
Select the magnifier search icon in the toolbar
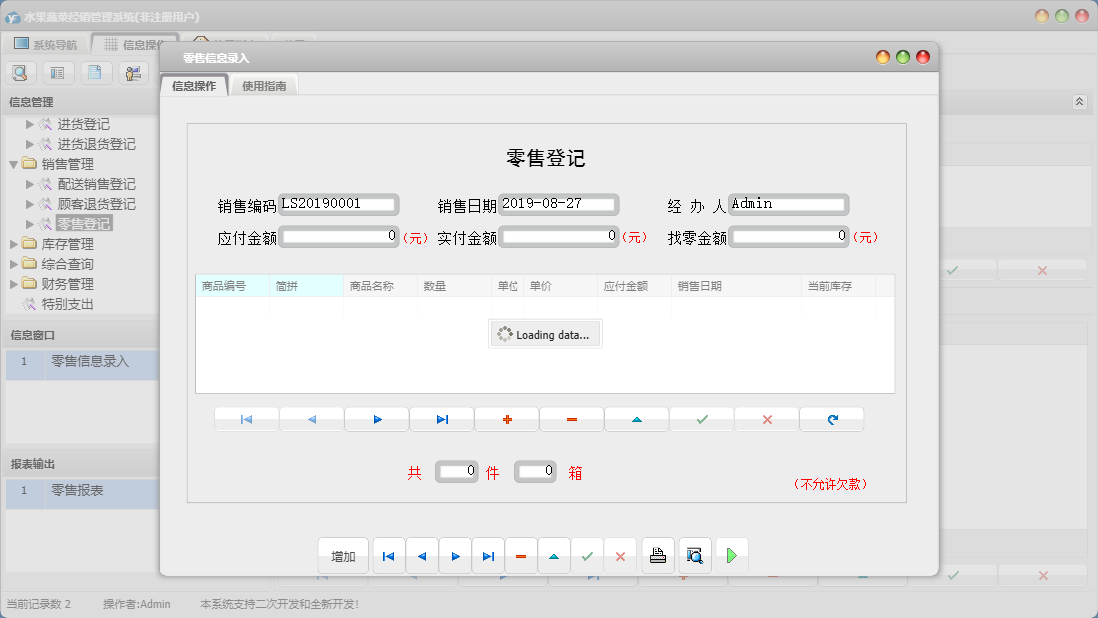(x=20, y=72)
